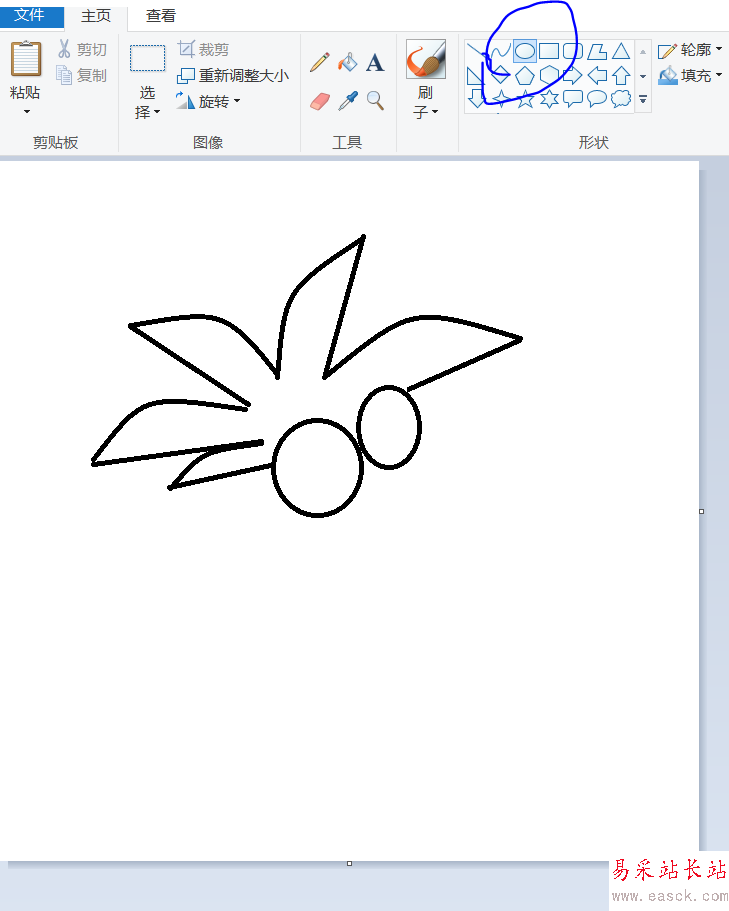This screenshot has height=911, width=729.
Task: Select the Five-point star shape
Action: [x=525, y=99]
